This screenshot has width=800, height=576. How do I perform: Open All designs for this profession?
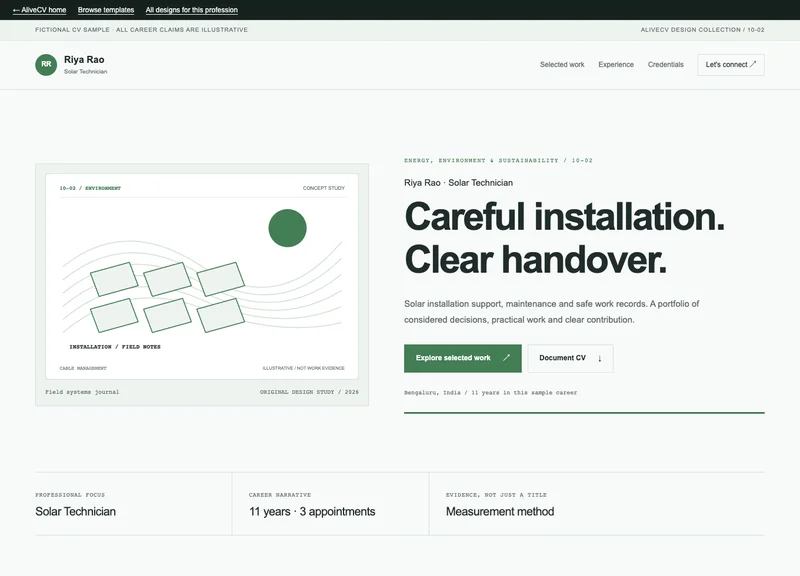[x=191, y=10]
